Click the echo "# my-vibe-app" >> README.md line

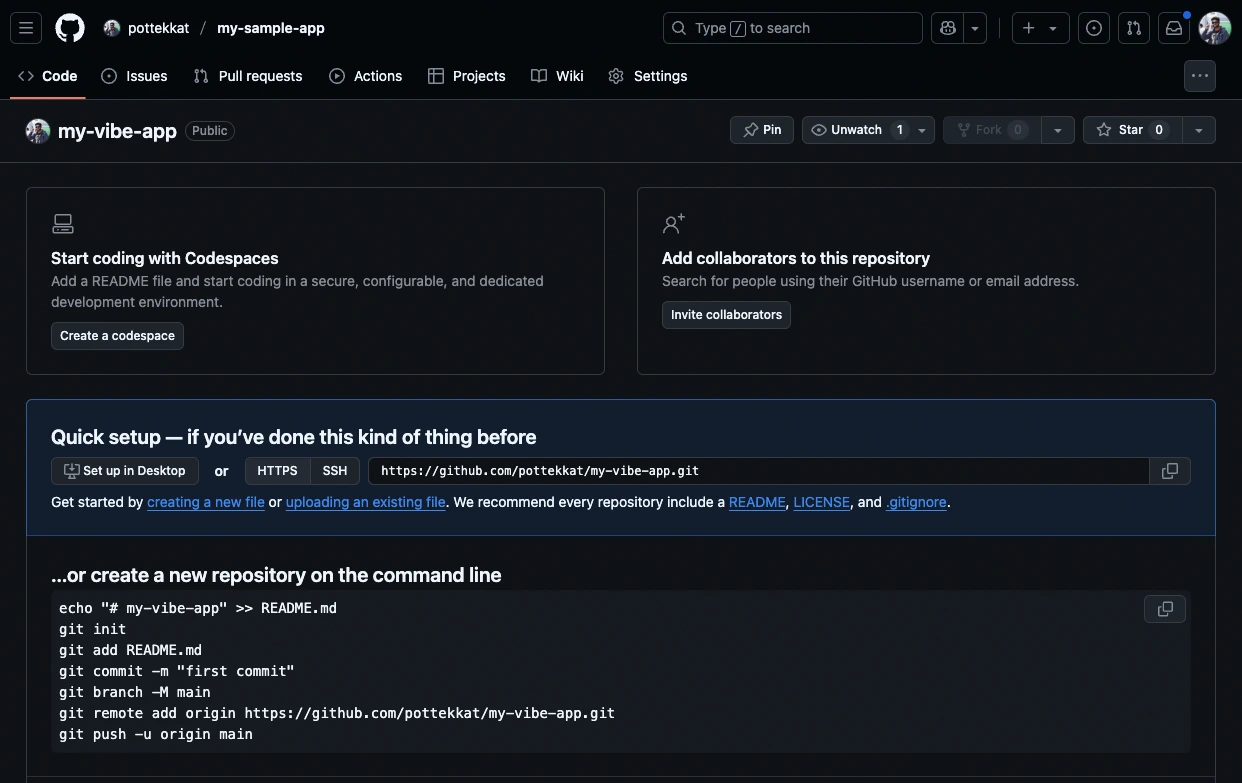pos(198,608)
